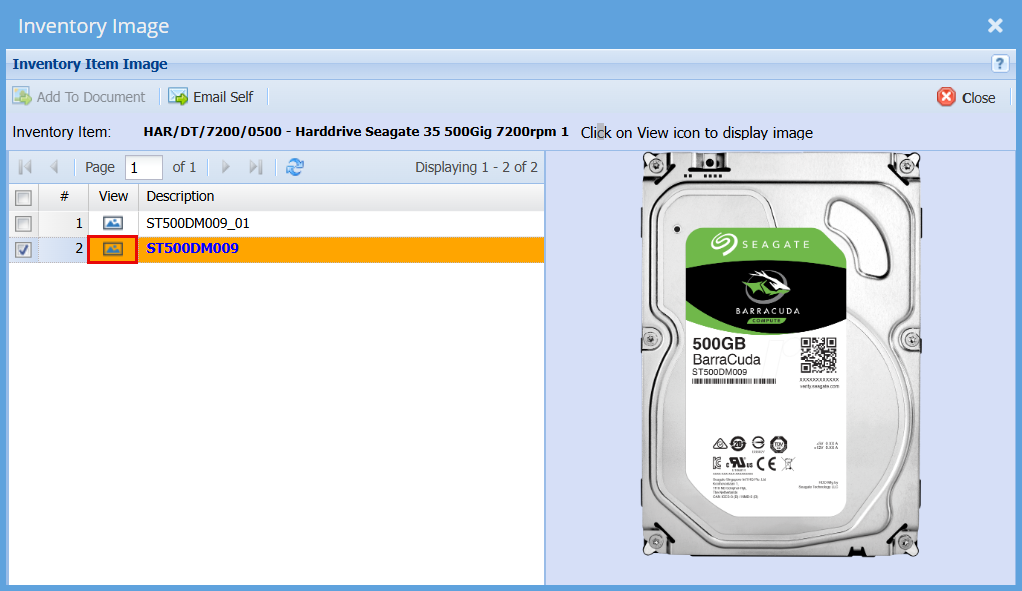Click the Seagate hard drive preview image

coord(781,354)
